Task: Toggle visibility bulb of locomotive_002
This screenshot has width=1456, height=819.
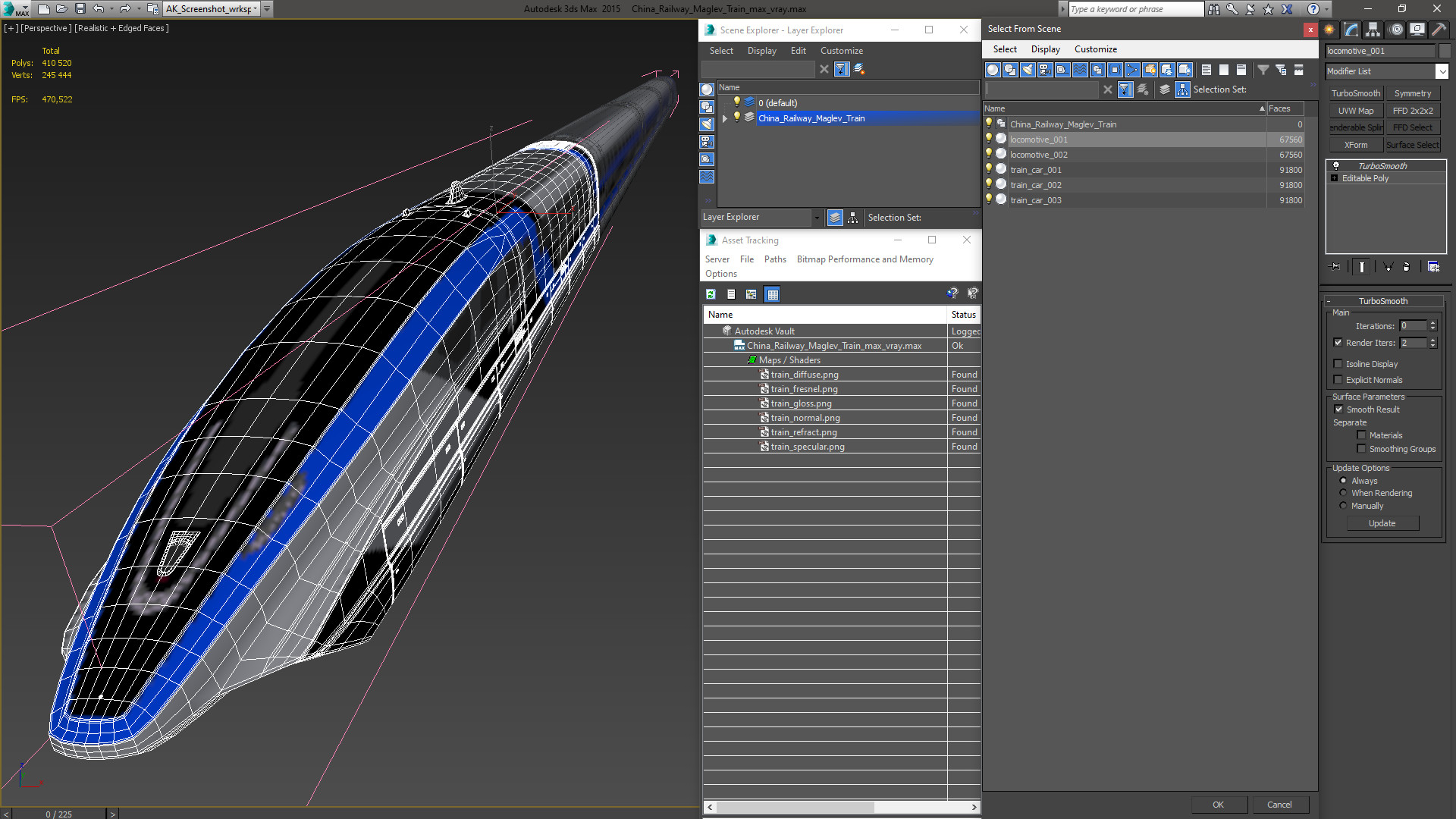Action: click(989, 154)
